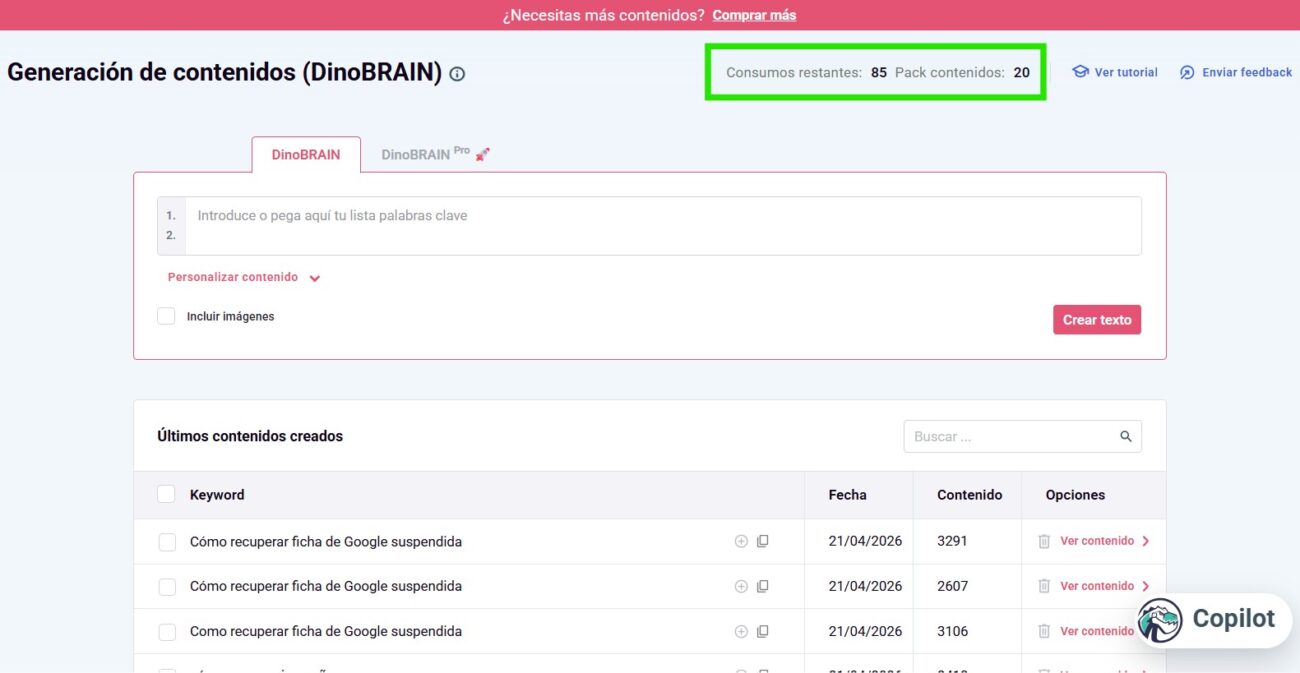Delete the 3106 row using its trash icon
Image resolution: width=1300 pixels, height=673 pixels.
(x=1044, y=631)
